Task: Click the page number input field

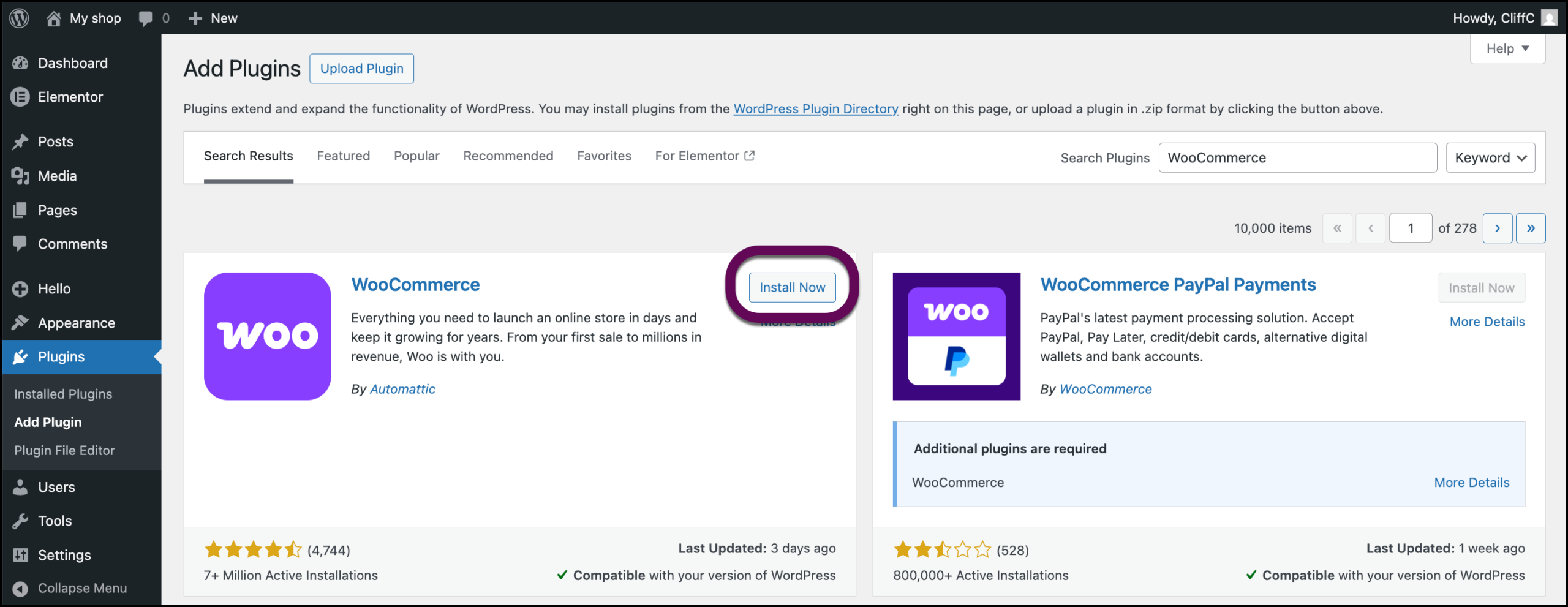Action: (1411, 227)
